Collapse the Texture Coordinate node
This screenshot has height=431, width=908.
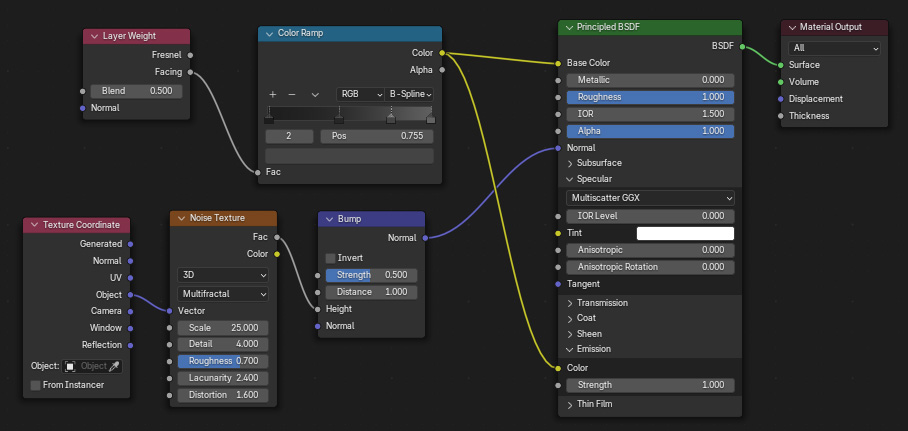click(34, 225)
